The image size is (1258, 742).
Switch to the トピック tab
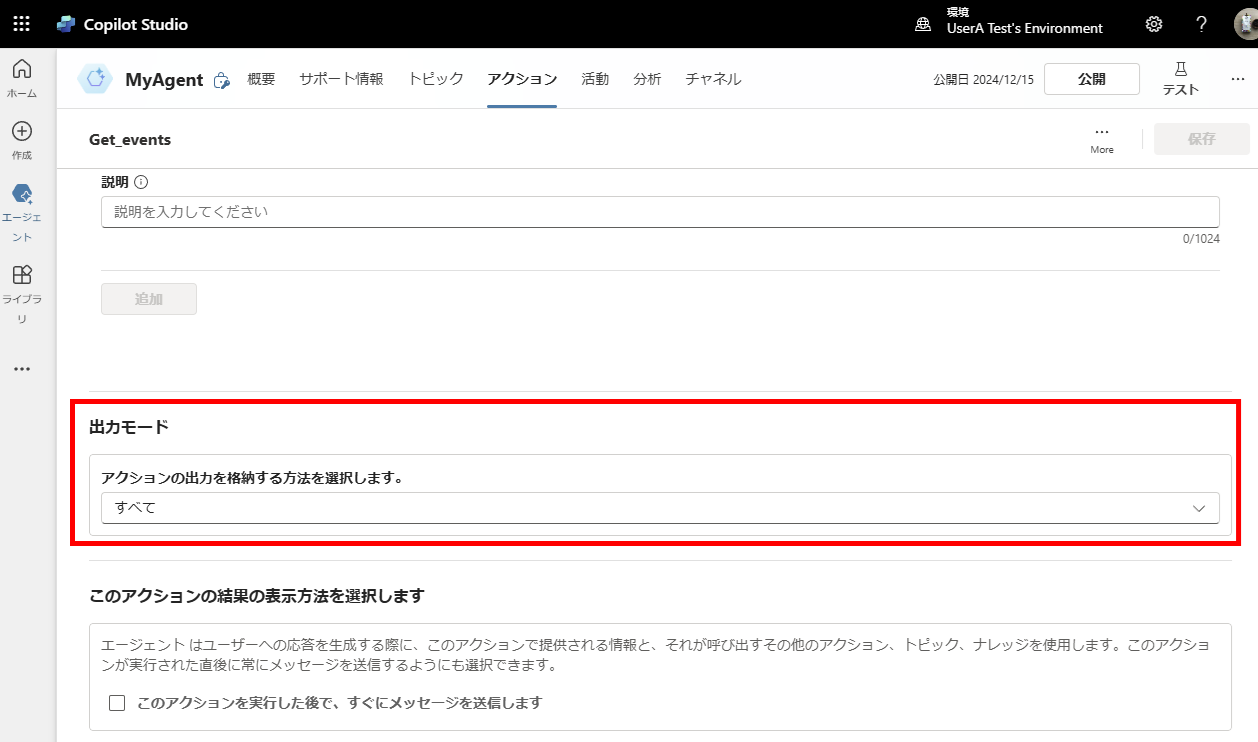[x=435, y=79]
